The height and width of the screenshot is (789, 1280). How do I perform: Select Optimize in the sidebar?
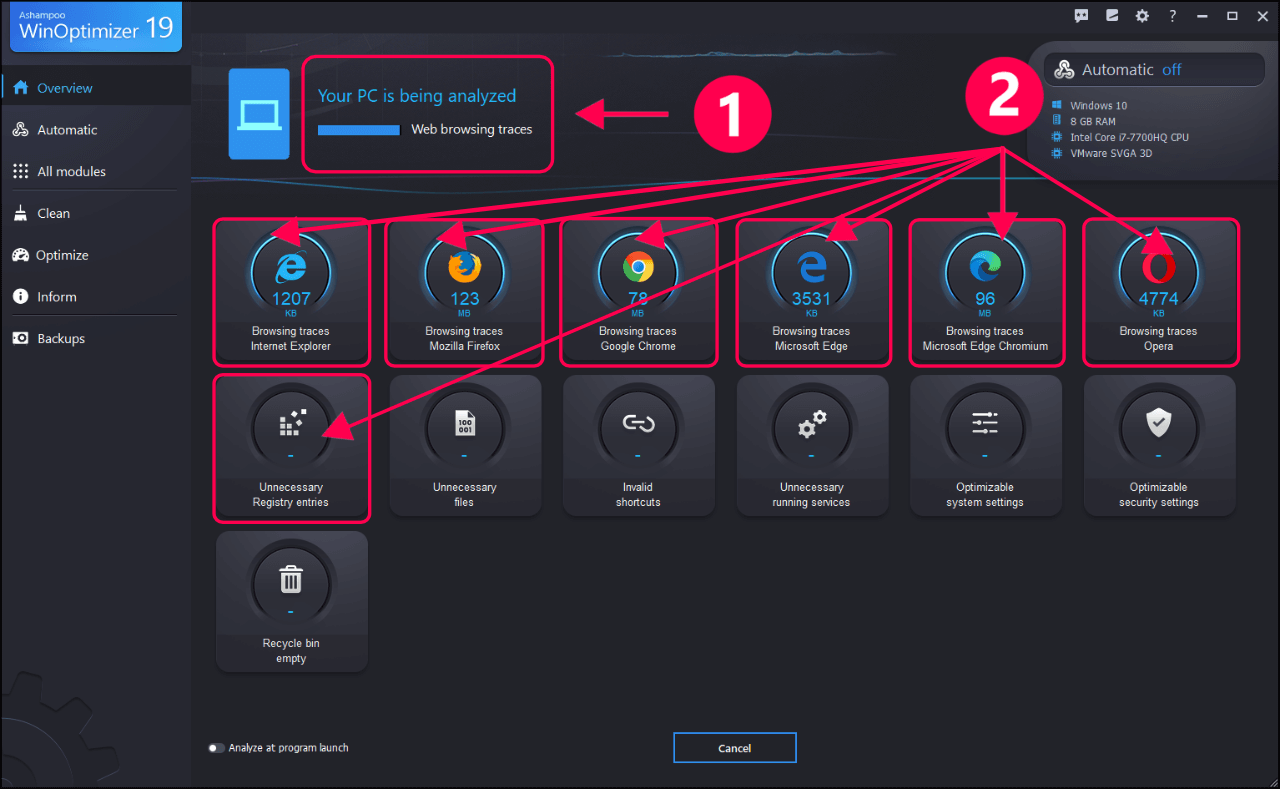(x=95, y=255)
